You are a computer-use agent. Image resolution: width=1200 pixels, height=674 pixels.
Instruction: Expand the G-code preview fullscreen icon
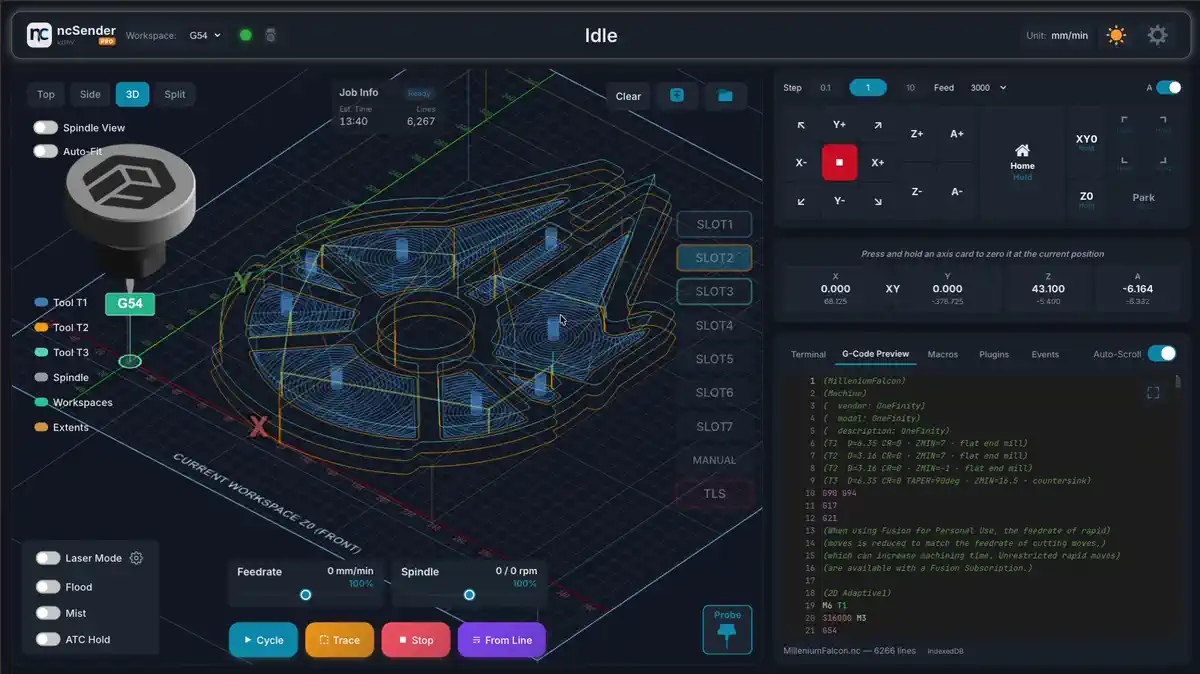point(1153,393)
